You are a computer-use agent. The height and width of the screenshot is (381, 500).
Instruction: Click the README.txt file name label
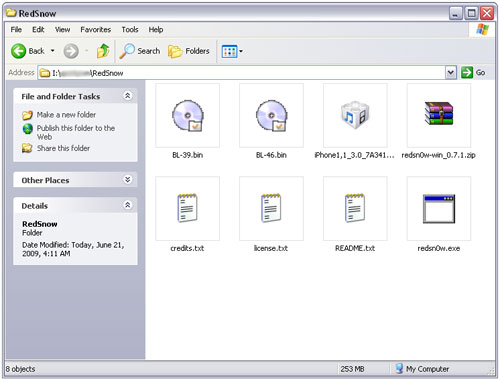point(355,248)
